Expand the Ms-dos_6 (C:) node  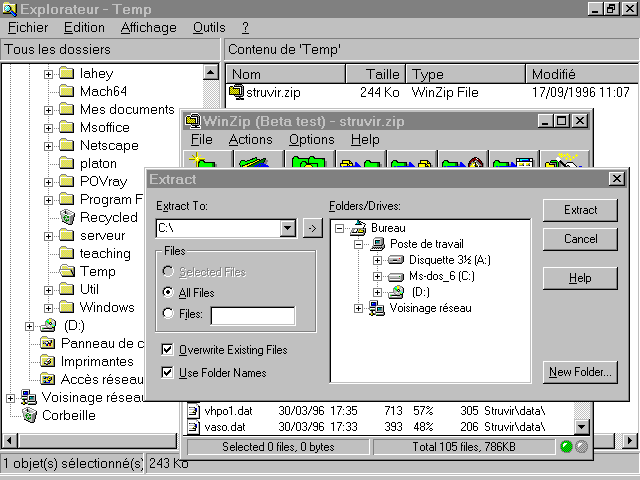pyautogui.click(x=377, y=276)
